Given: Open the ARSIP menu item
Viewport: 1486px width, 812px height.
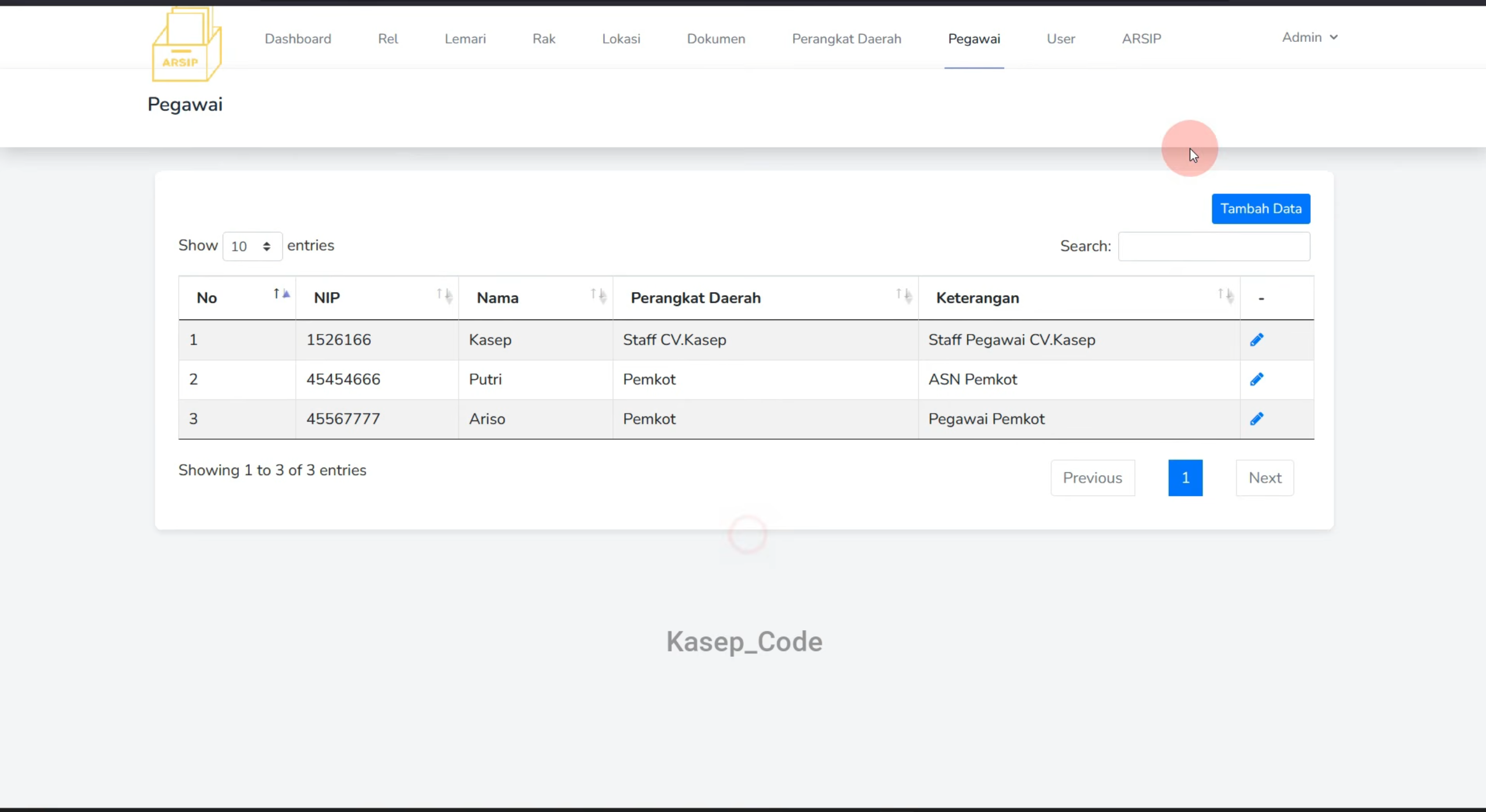Looking at the screenshot, I should tap(1141, 39).
